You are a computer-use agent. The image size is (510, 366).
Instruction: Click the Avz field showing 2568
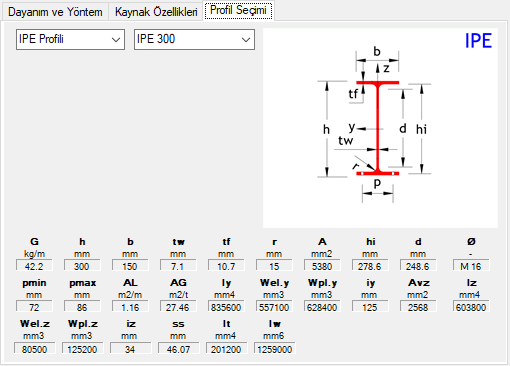(418, 307)
